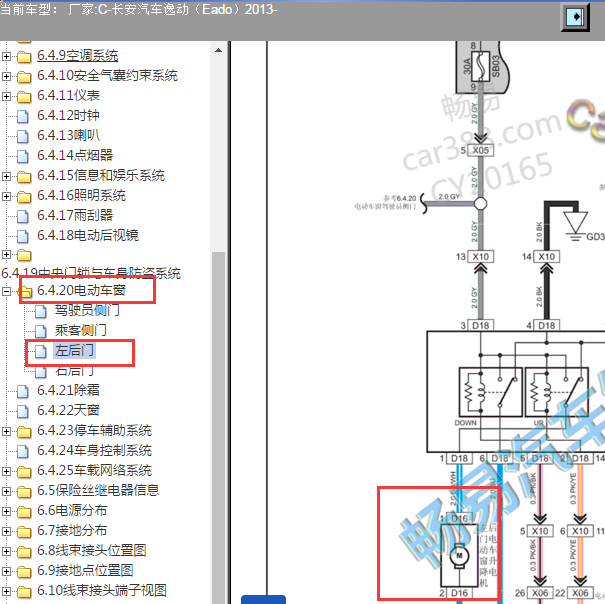The image size is (605, 604).
Task: Click the folder icon beside 6.4.16照明系统
Action: point(24,197)
